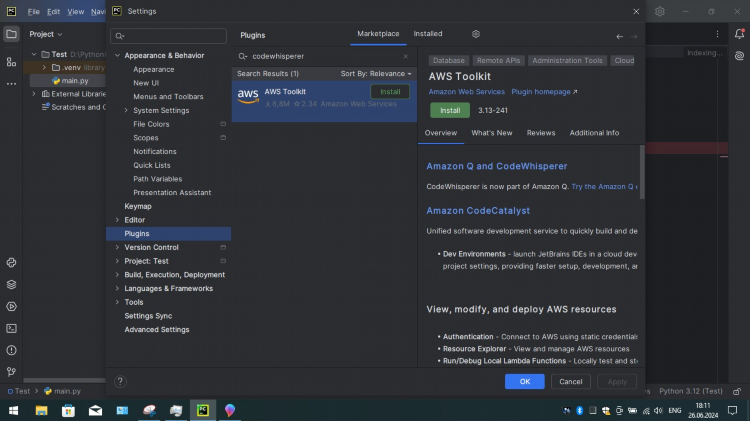Switch to PyCharm taskbar icon
750x421 pixels.
click(203, 410)
